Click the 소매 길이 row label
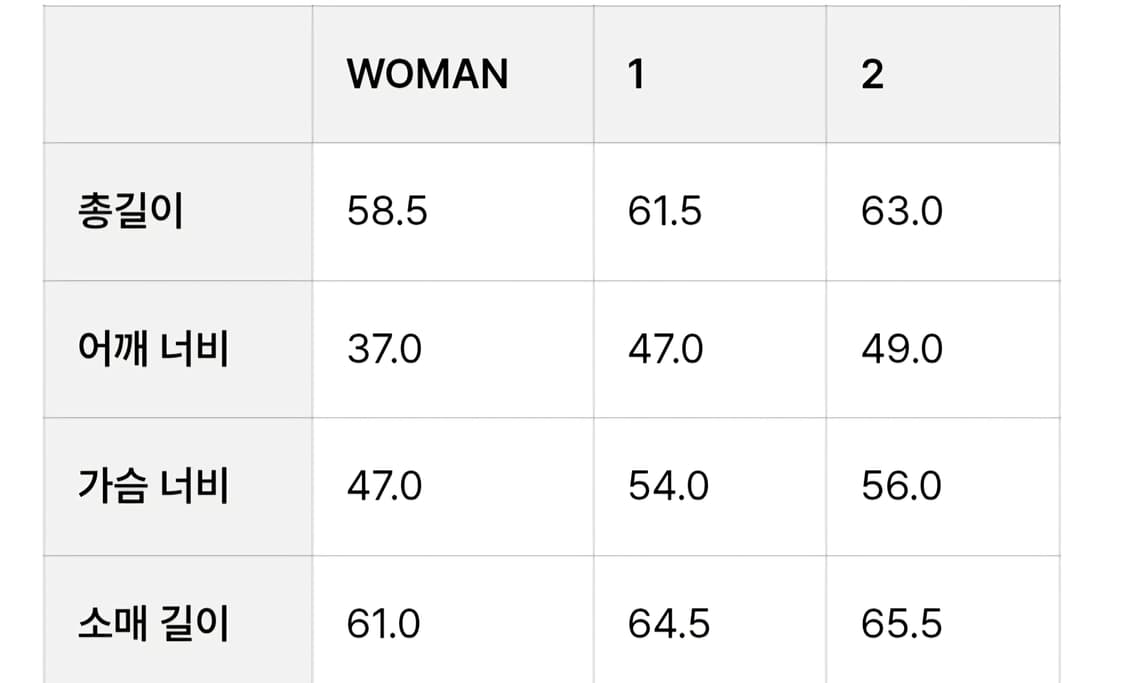 pos(153,624)
